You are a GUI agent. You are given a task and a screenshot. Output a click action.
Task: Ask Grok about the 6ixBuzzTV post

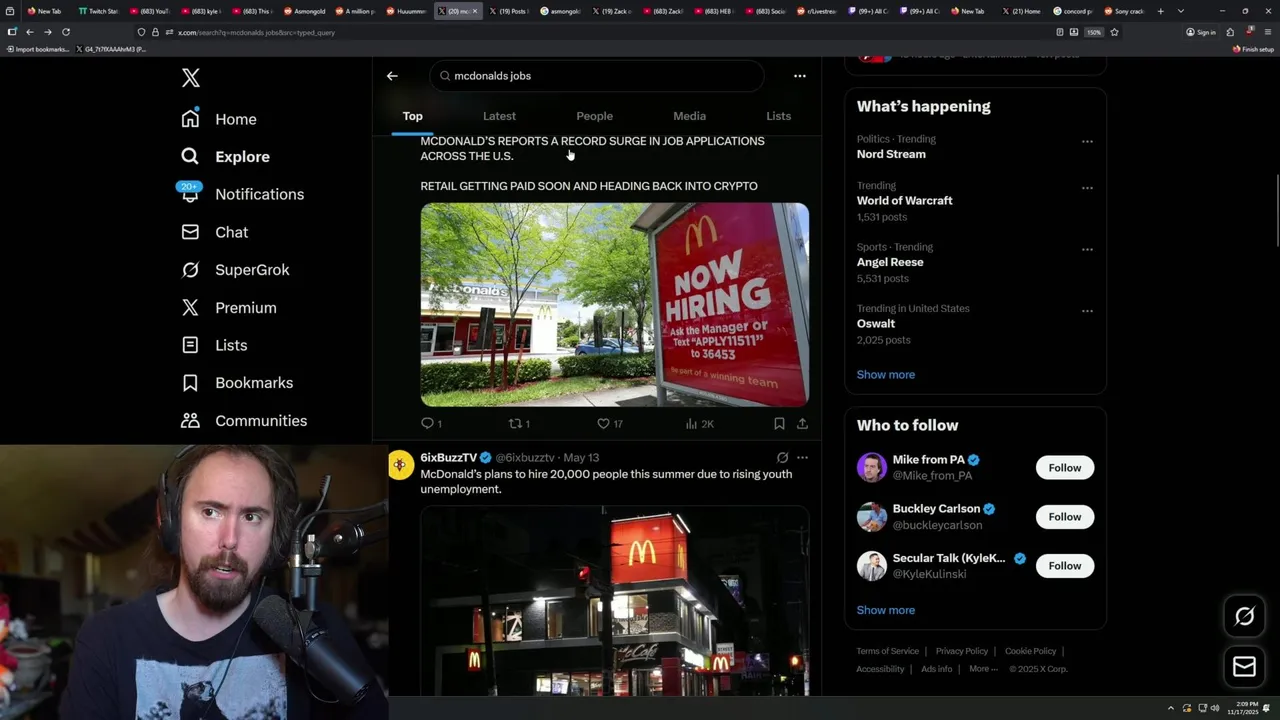click(782, 458)
